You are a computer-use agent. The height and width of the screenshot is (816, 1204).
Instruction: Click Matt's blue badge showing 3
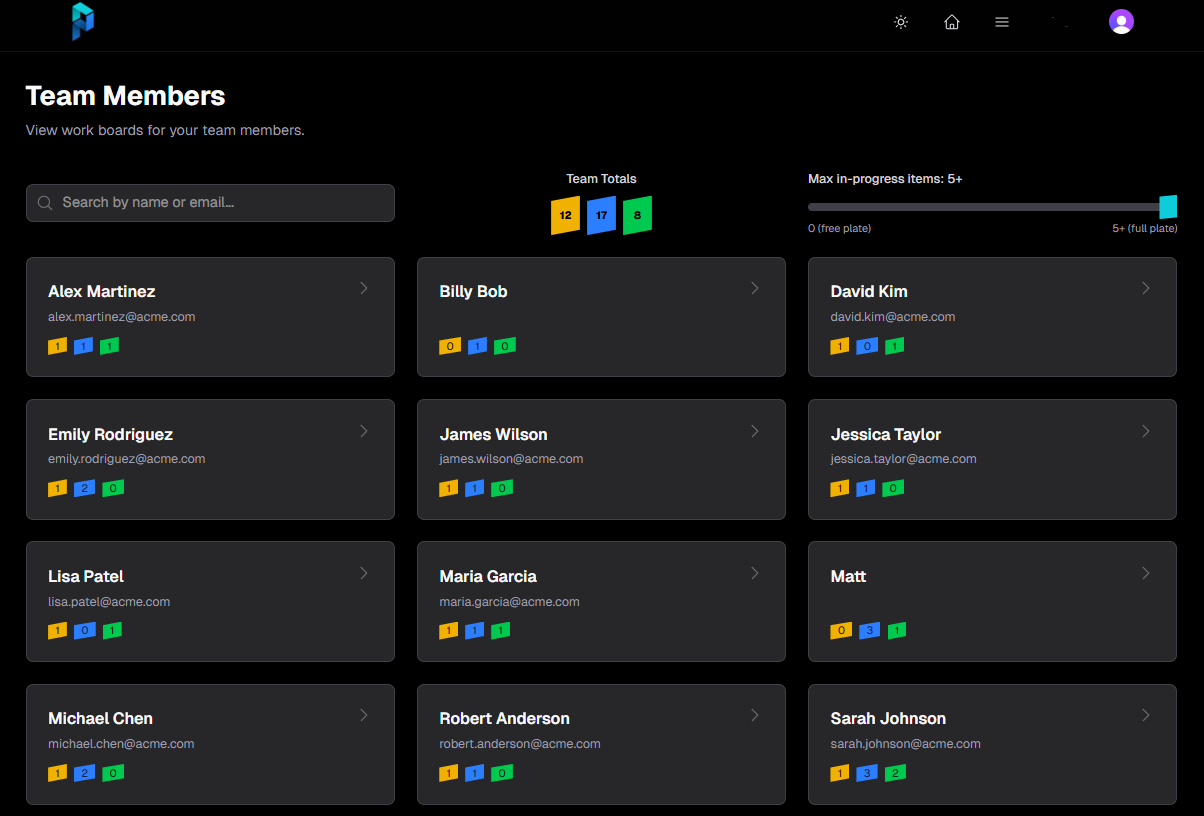(869, 631)
